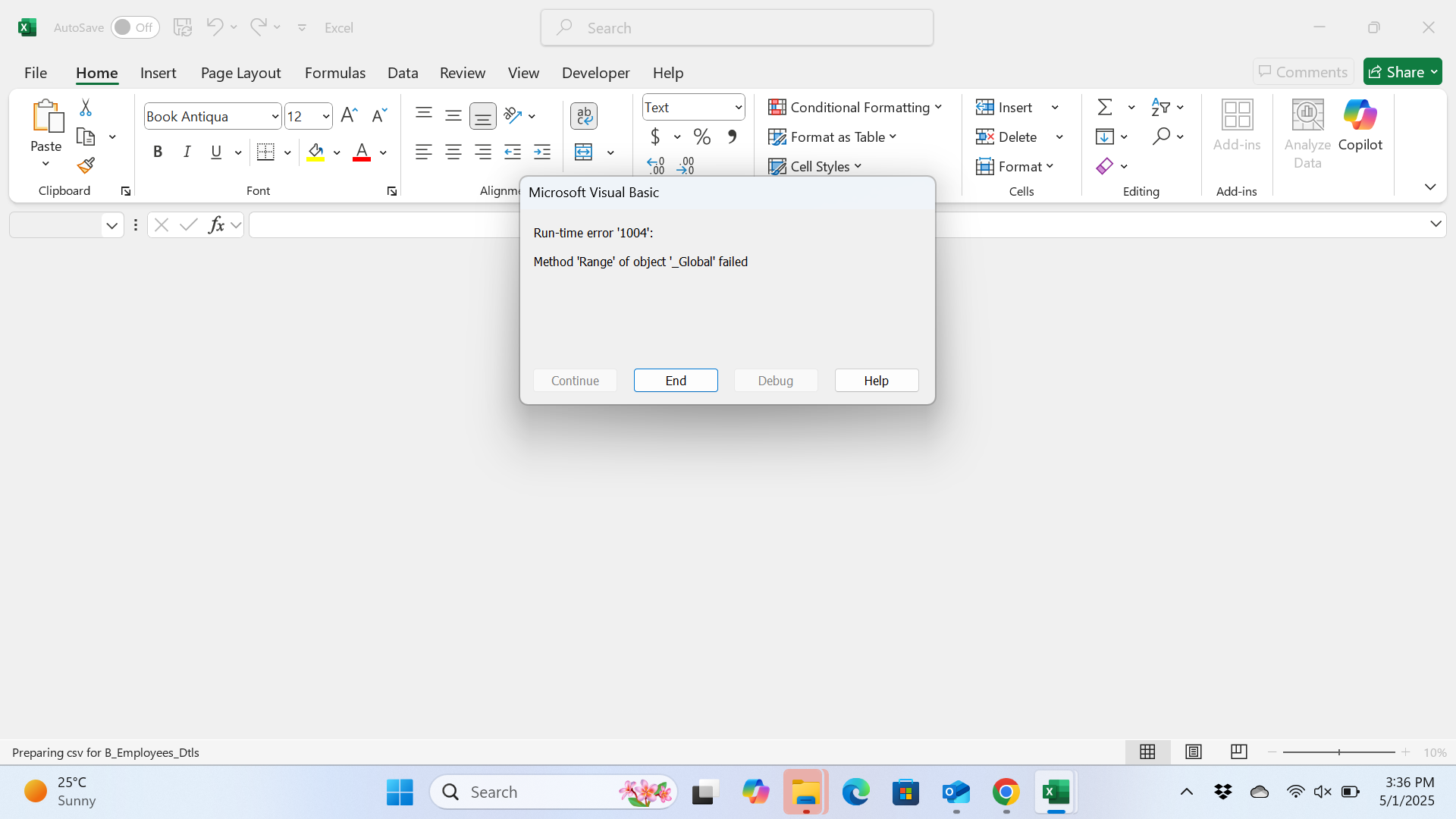Click the Wrap Text icon
The image size is (1456, 819).
(583, 116)
